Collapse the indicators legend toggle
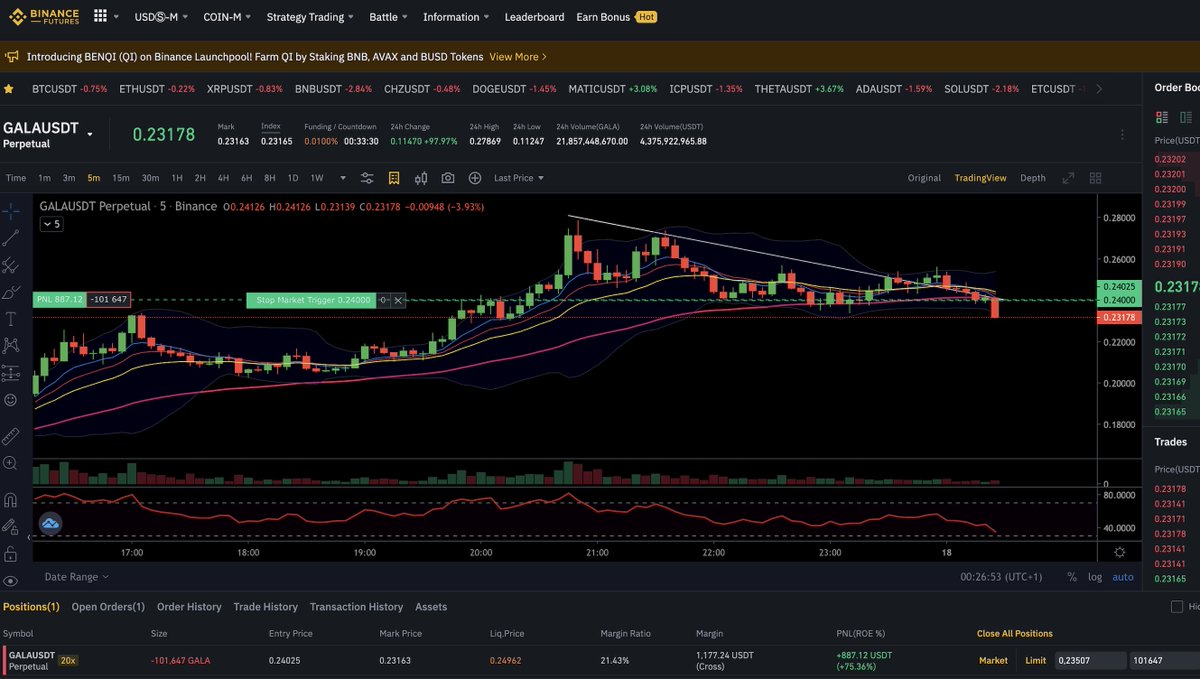 click(51, 224)
